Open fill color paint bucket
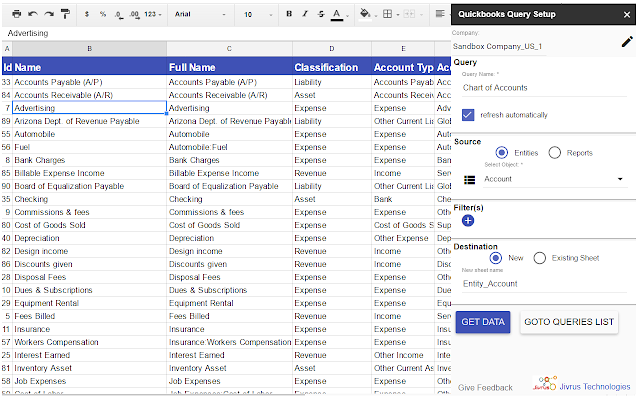Image resolution: width=640 pixels, height=400 pixels. coord(365,14)
